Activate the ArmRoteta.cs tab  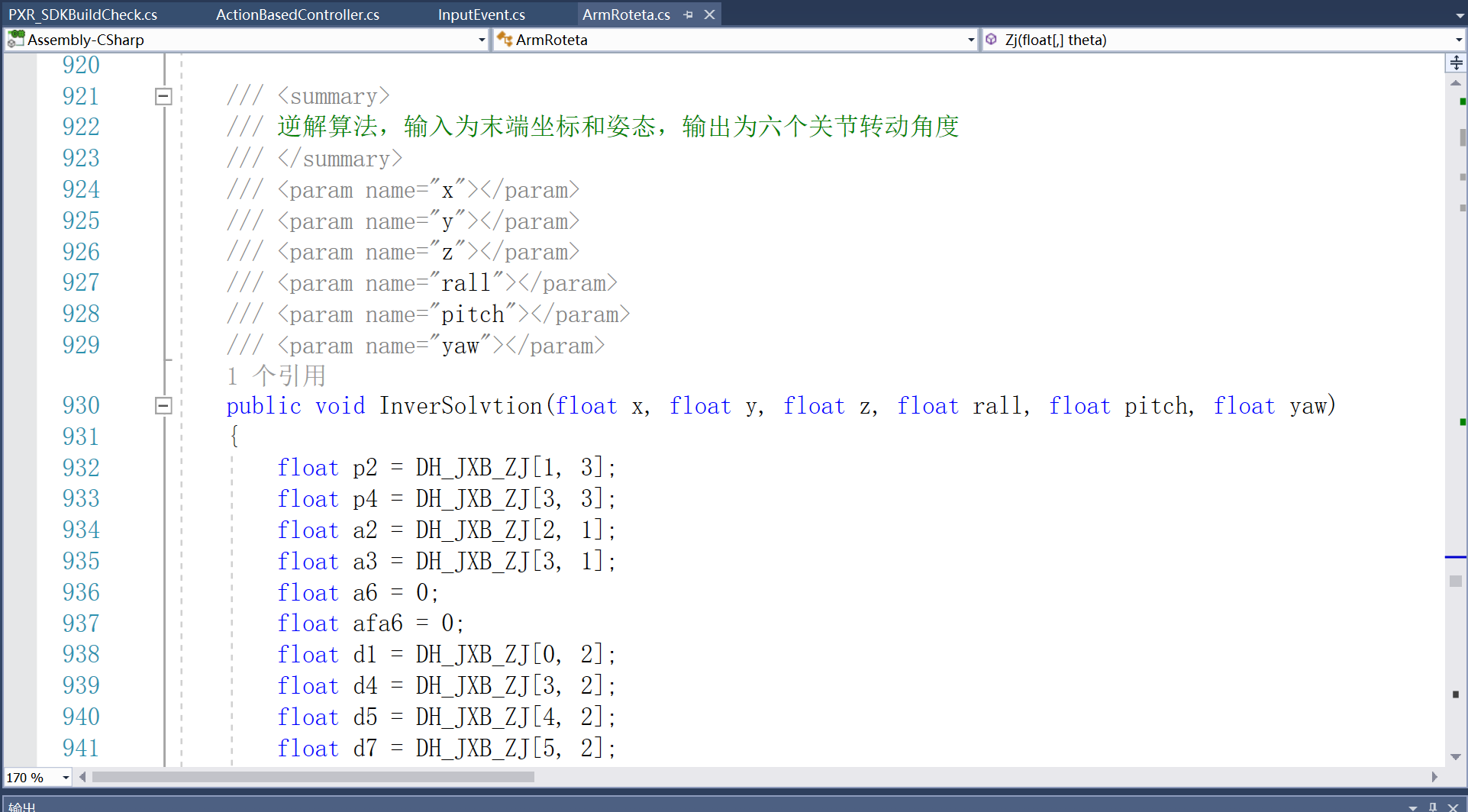[x=626, y=14]
